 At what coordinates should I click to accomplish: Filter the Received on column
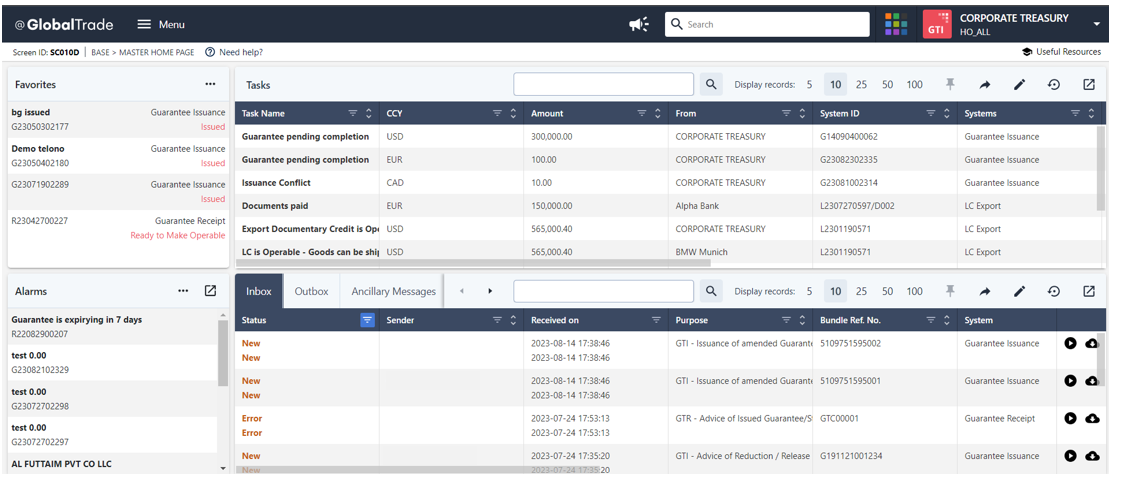tap(656, 320)
